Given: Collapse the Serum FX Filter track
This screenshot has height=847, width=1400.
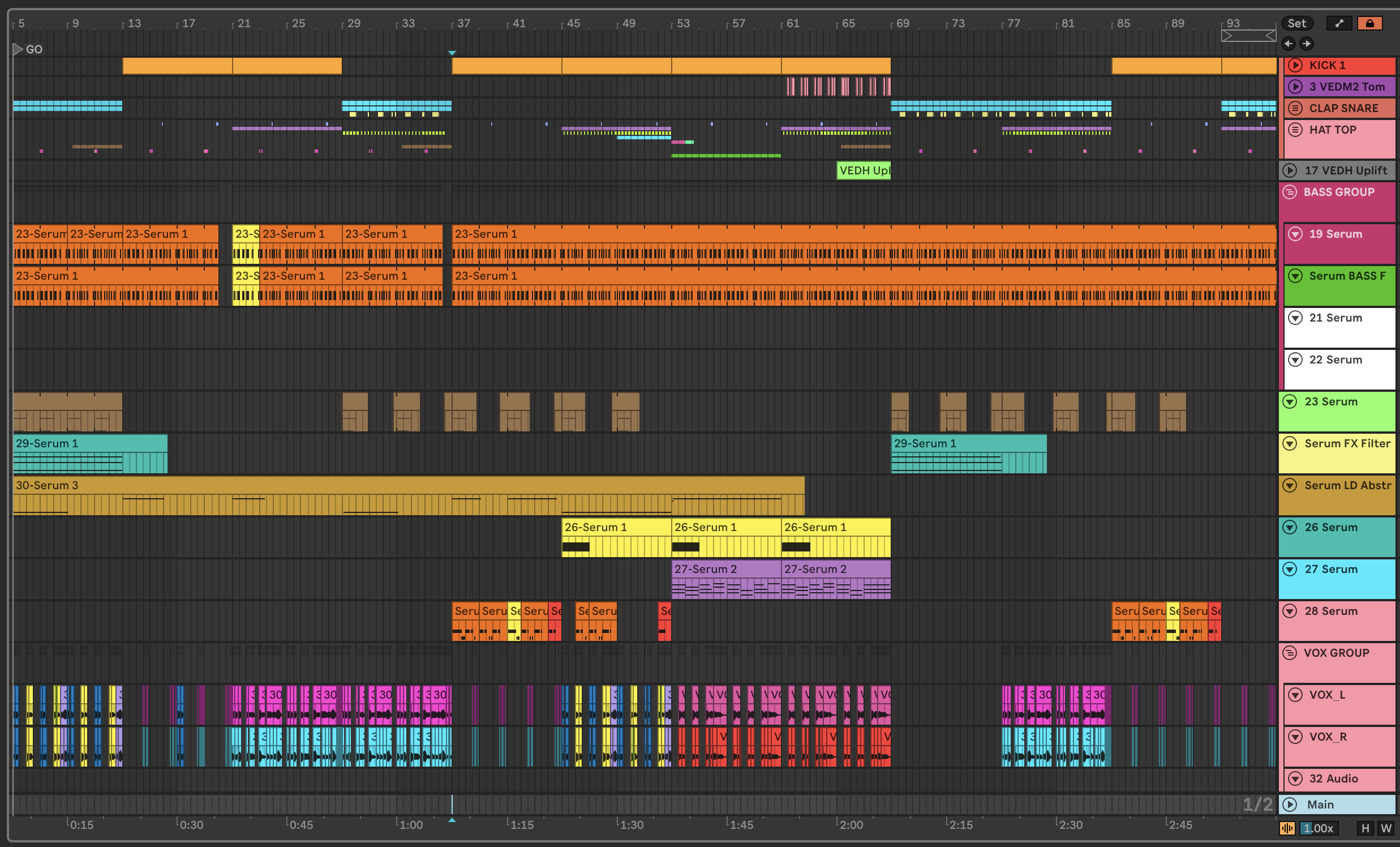Looking at the screenshot, I should (1290, 443).
